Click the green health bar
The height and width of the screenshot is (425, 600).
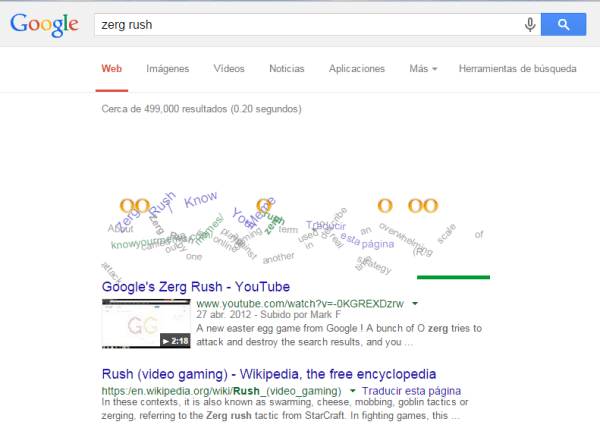[453, 276]
